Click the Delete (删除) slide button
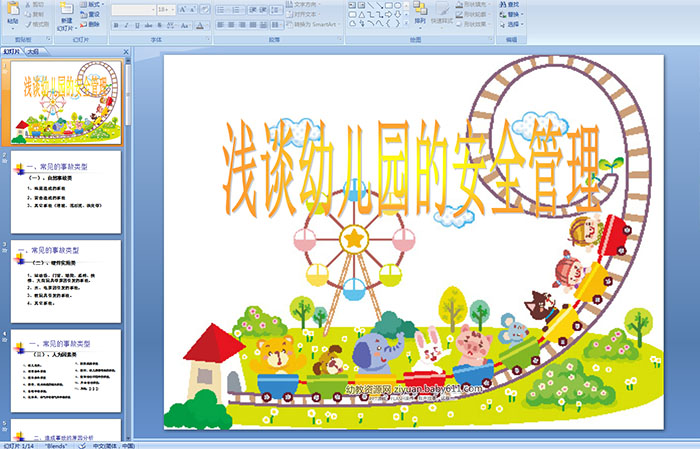Image resolution: width=700 pixels, height=449 pixels. 90,24
